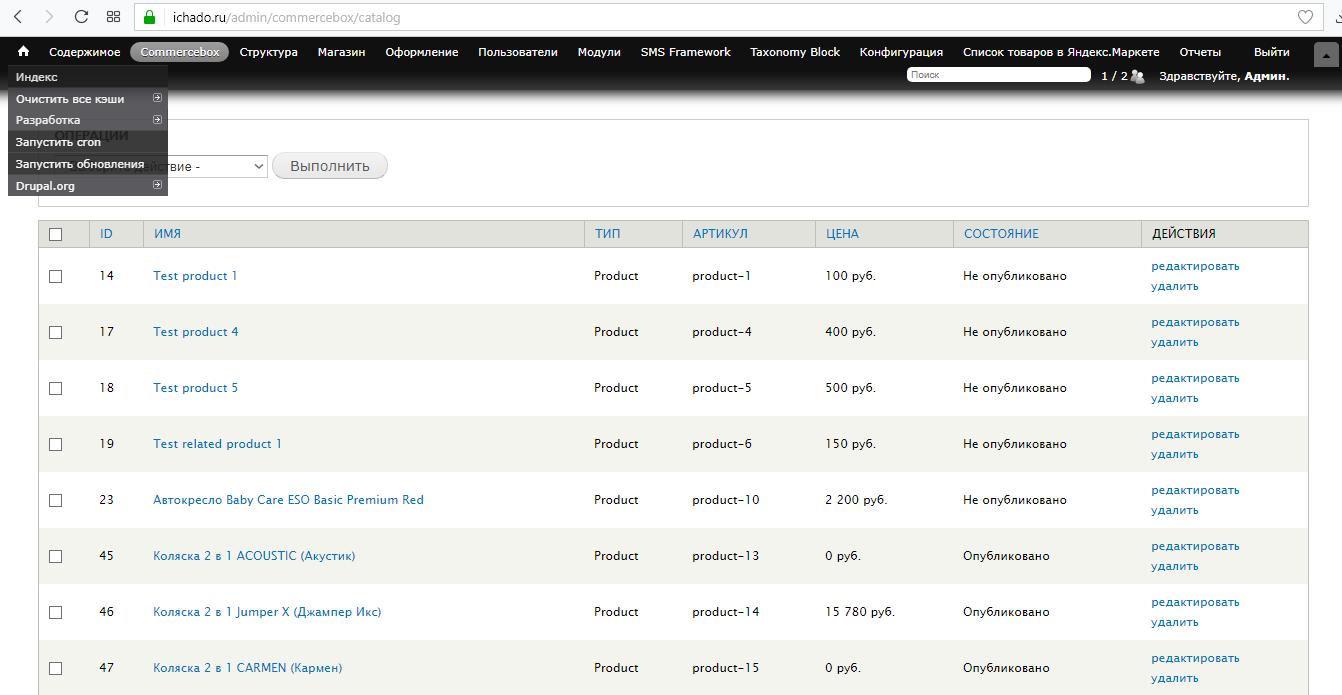Click the browser address bar URL
The width and height of the screenshot is (1342, 695).
pos(286,17)
